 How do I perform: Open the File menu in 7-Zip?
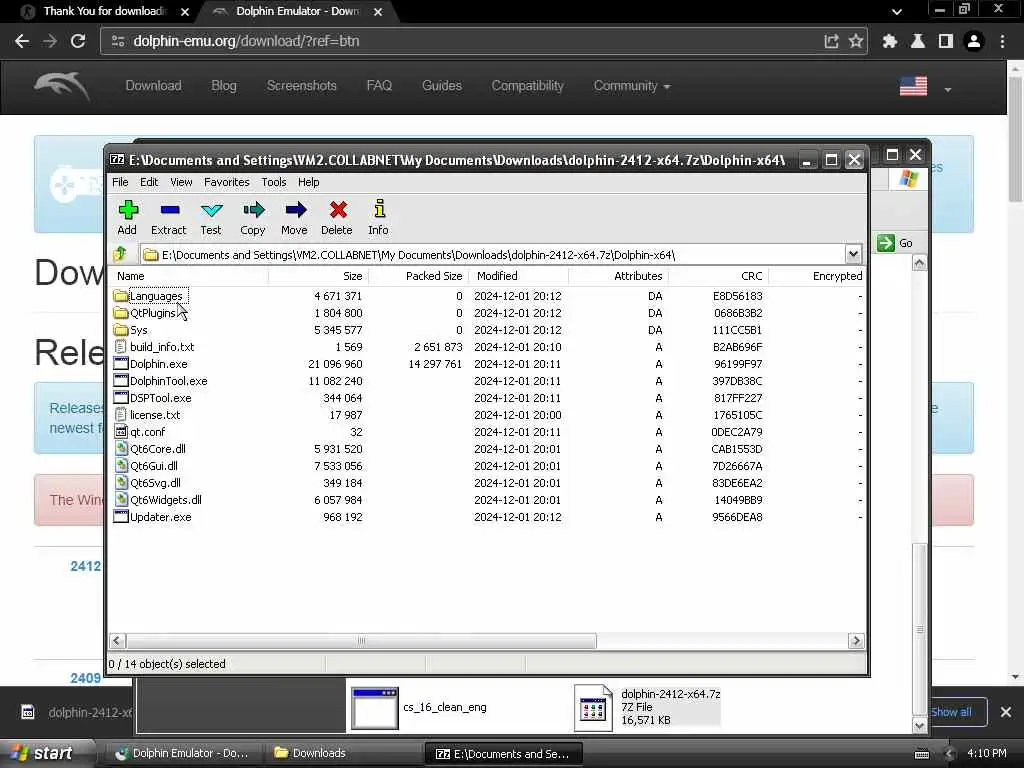pyautogui.click(x=120, y=182)
